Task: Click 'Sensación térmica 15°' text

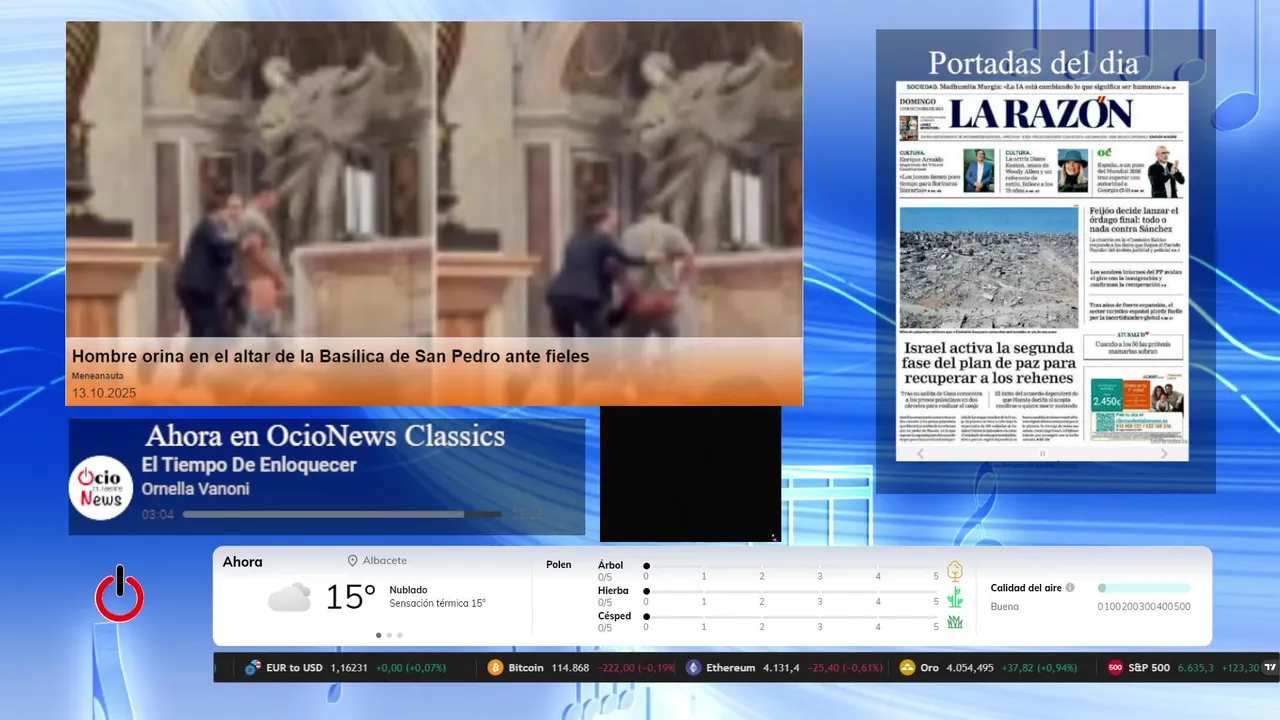Action: pos(438,603)
